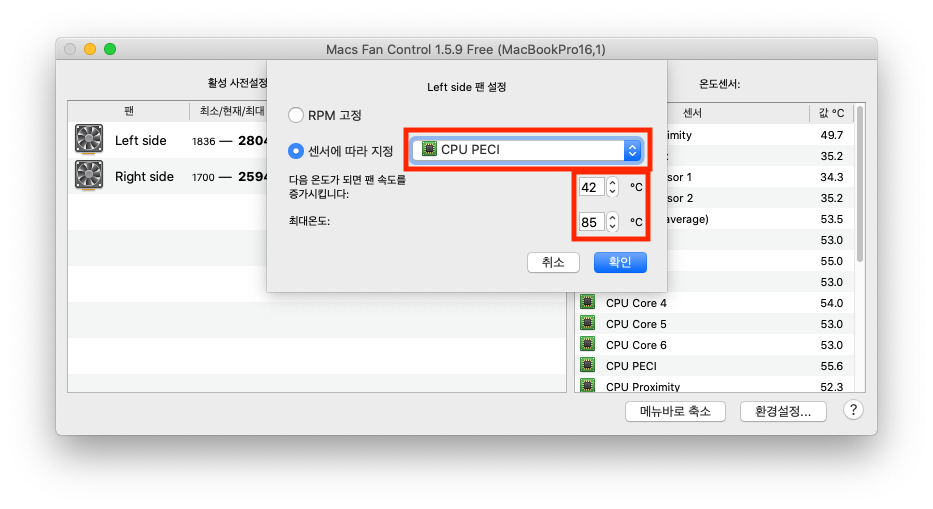The height and width of the screenshot is (509, 933).
Task: Click the CPU Core 4 chip icon
Action: point(588,302)
